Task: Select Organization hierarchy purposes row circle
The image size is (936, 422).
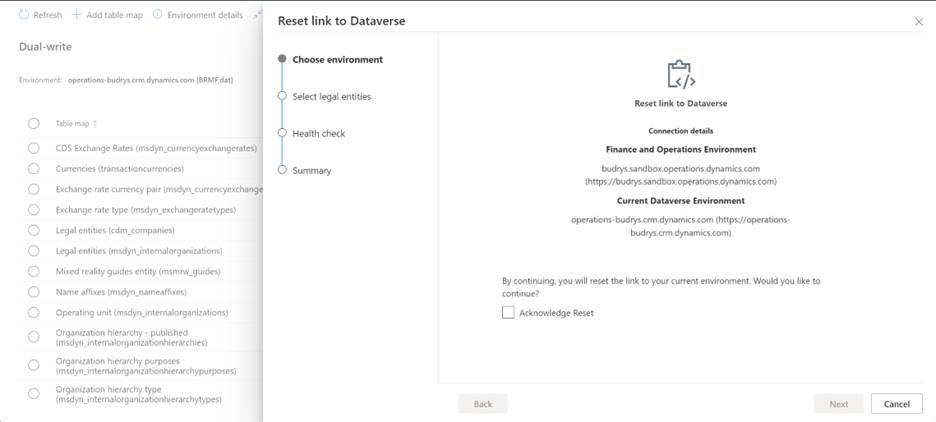Action: click(x=33, y=365)
